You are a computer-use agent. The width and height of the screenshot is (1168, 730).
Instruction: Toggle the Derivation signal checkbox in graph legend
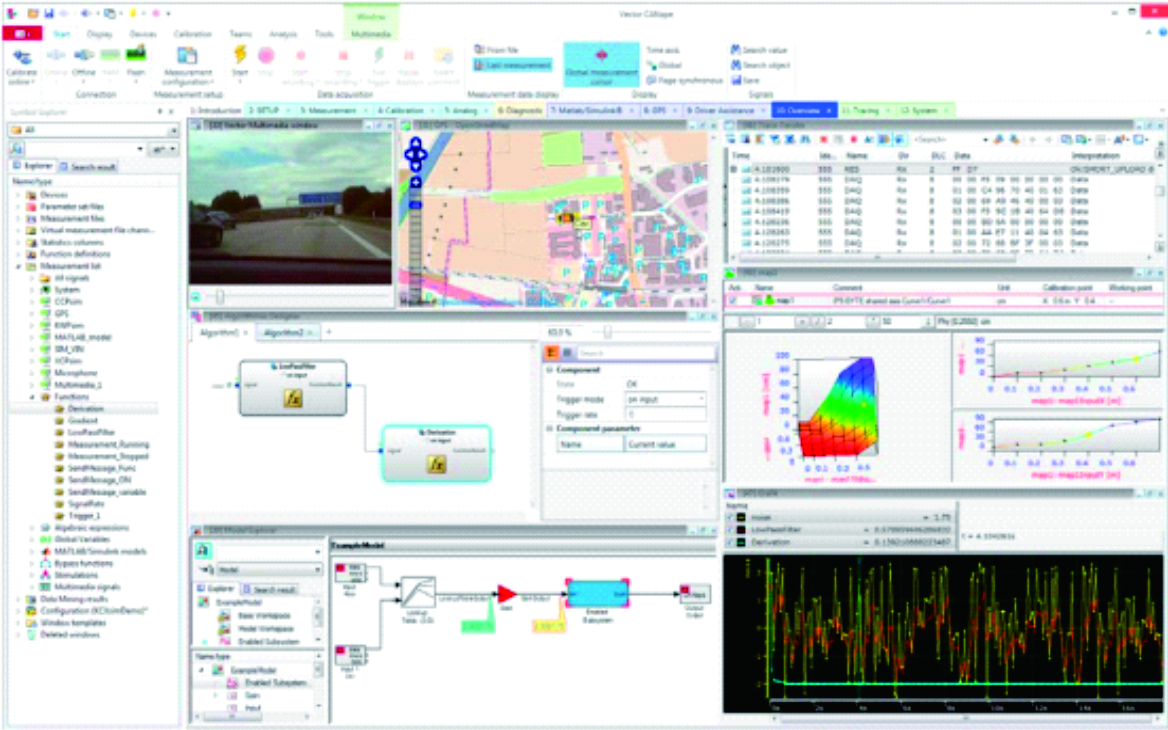point(730,542)
